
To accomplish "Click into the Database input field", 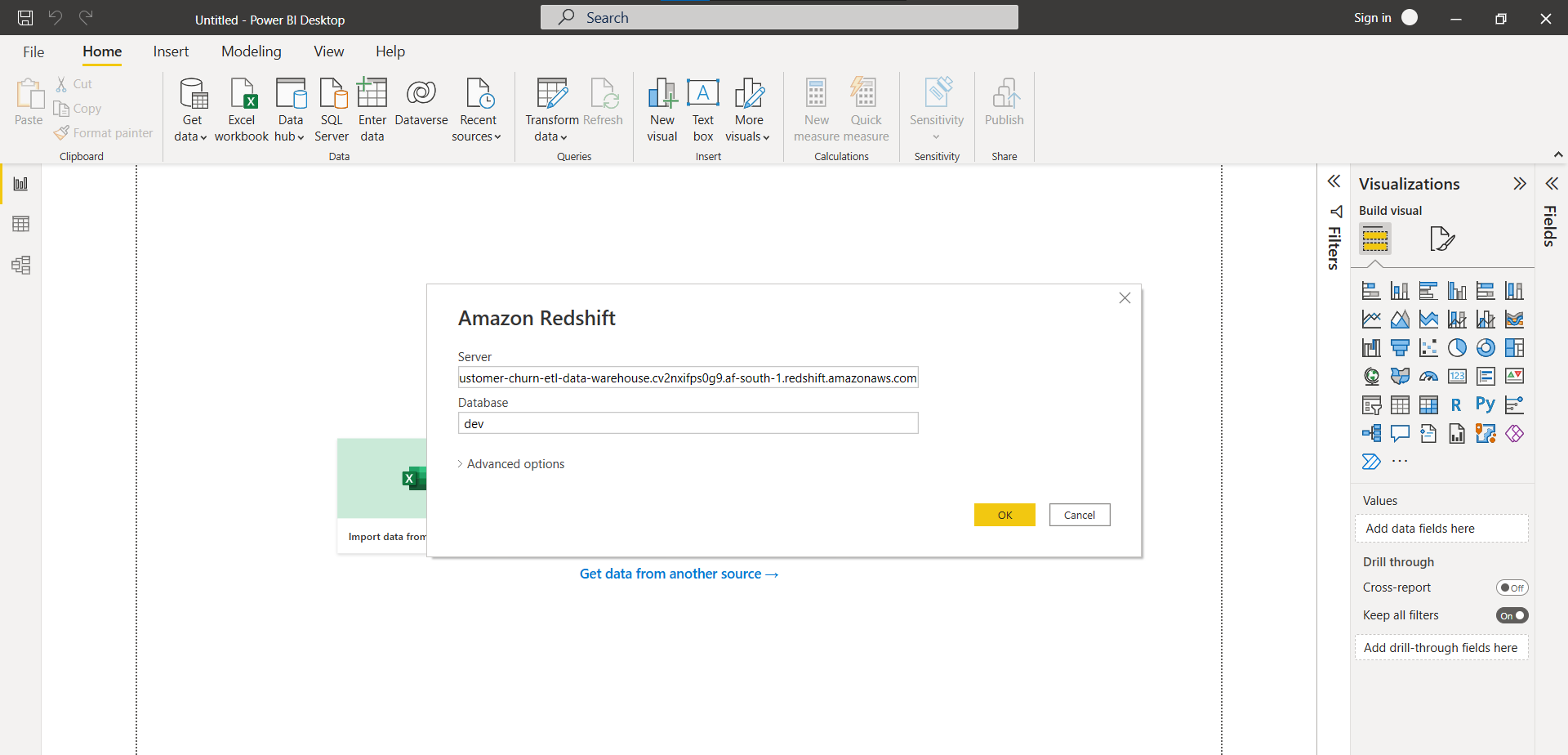I will click(x=688, y=423).
